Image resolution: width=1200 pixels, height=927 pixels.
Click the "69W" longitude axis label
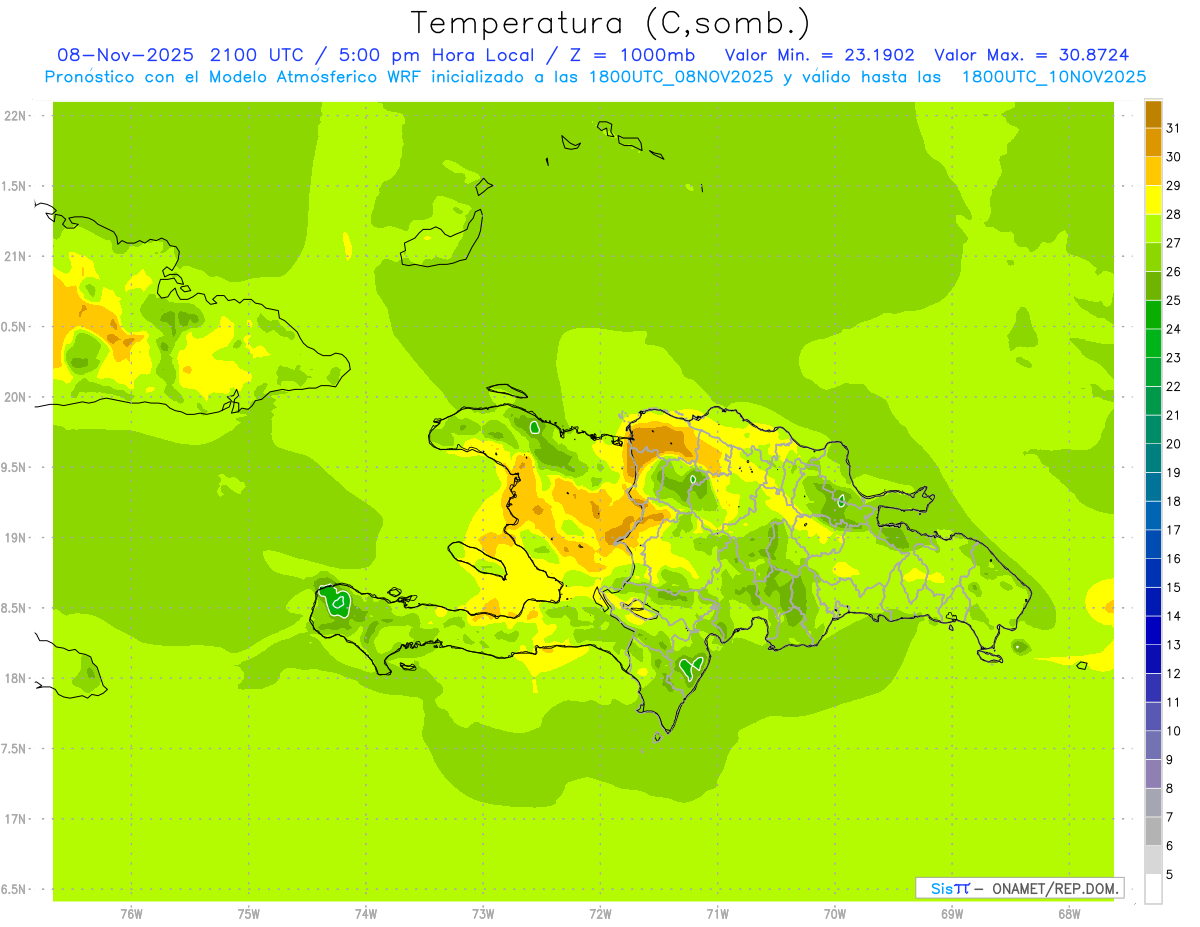(952, 914)
